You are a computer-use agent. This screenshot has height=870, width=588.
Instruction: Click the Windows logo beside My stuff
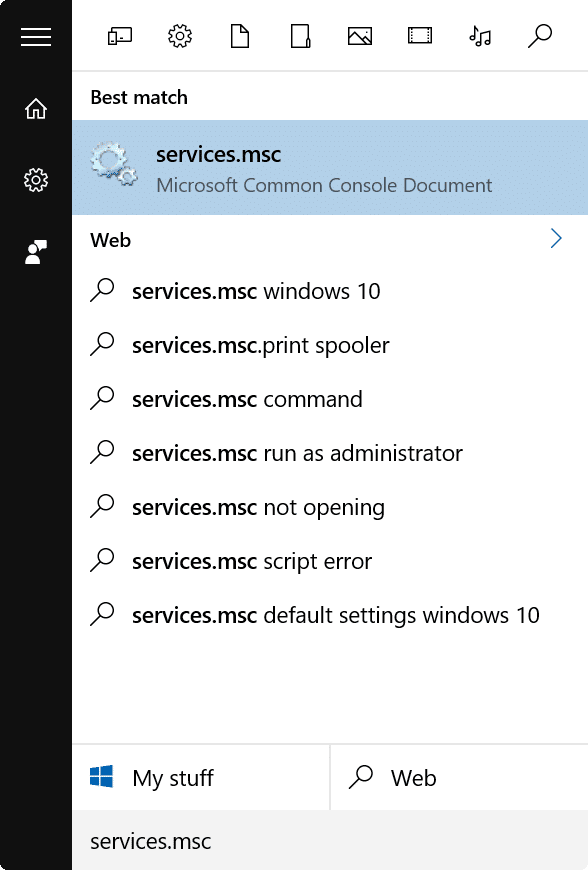102,776
